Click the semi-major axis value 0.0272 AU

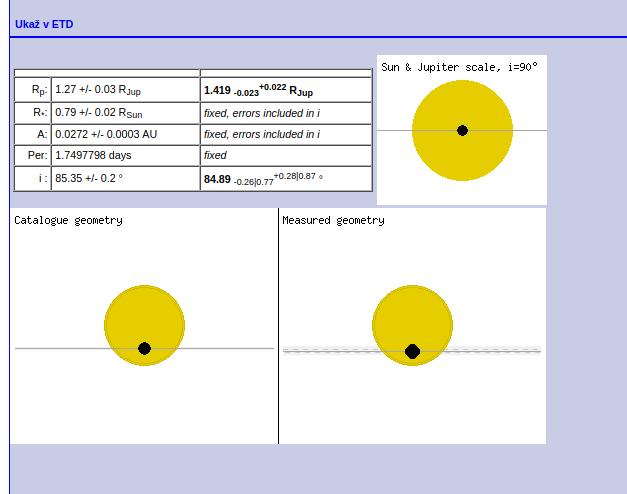point(107,134)
